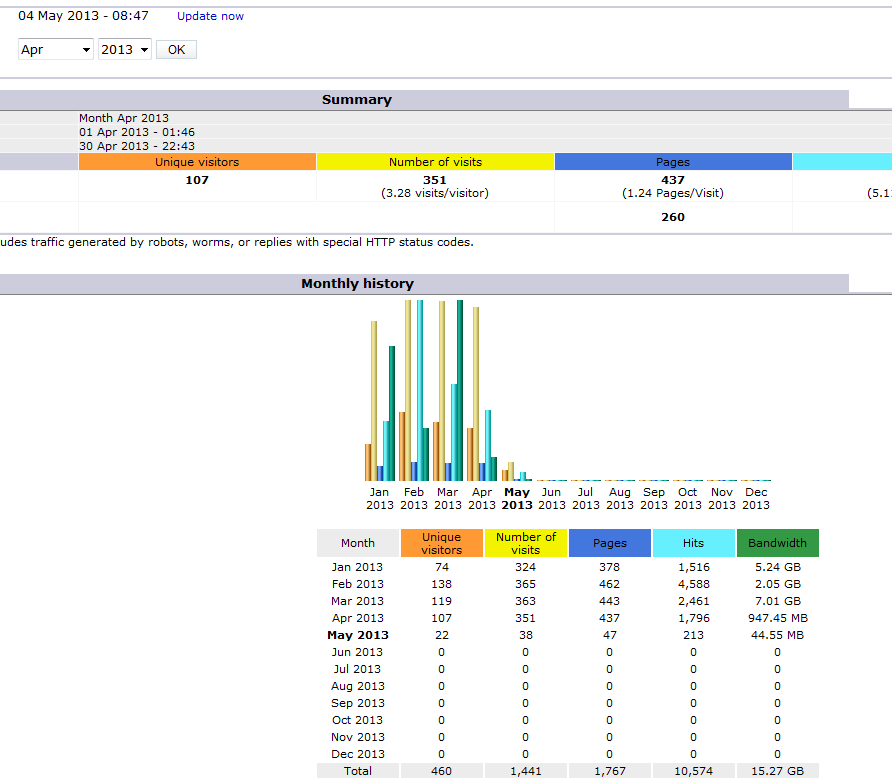Image resolution: width=892 pixels, height=783 pixels.
Task: Click the 1,796 hits cell
Action: click(693, 618)
